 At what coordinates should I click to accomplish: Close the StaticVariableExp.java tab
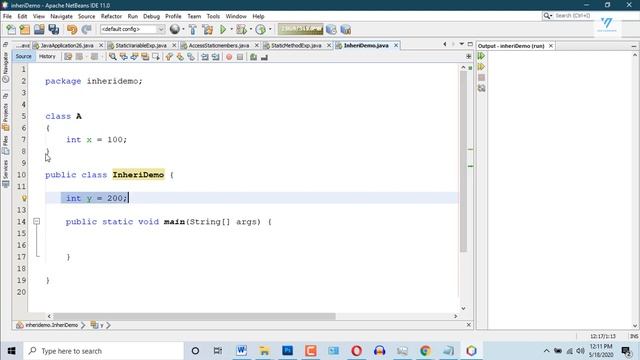tap(174, 45)
